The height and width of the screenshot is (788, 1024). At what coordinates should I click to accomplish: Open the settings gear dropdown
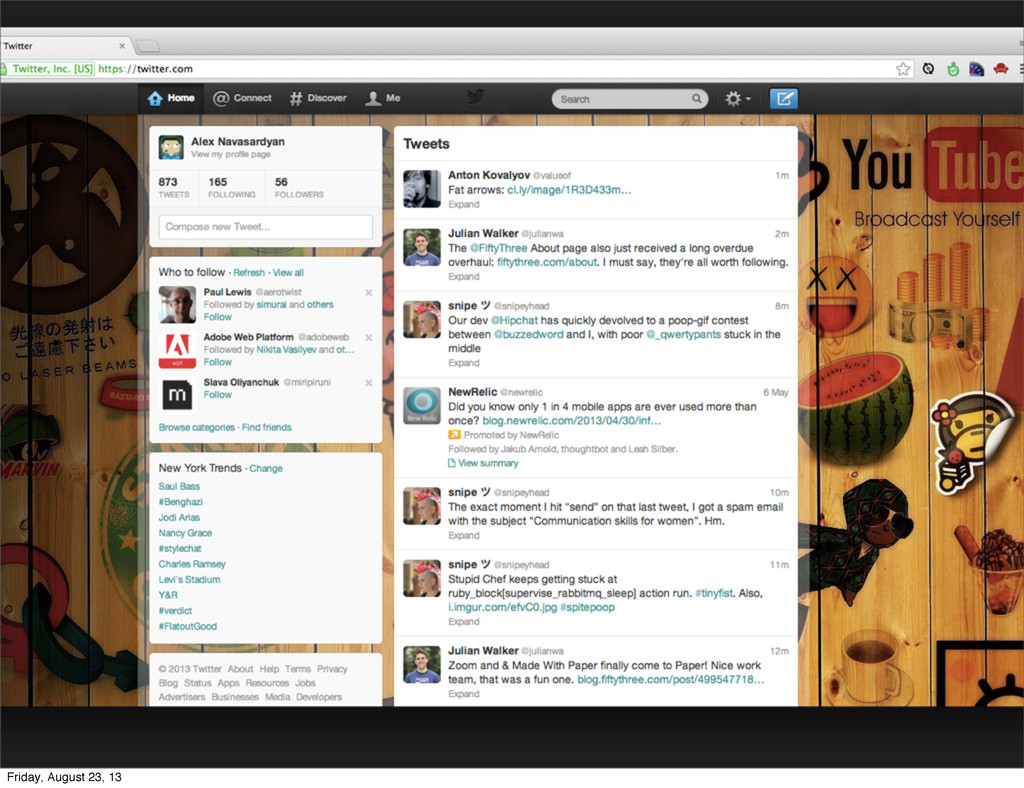pos(738,99)
